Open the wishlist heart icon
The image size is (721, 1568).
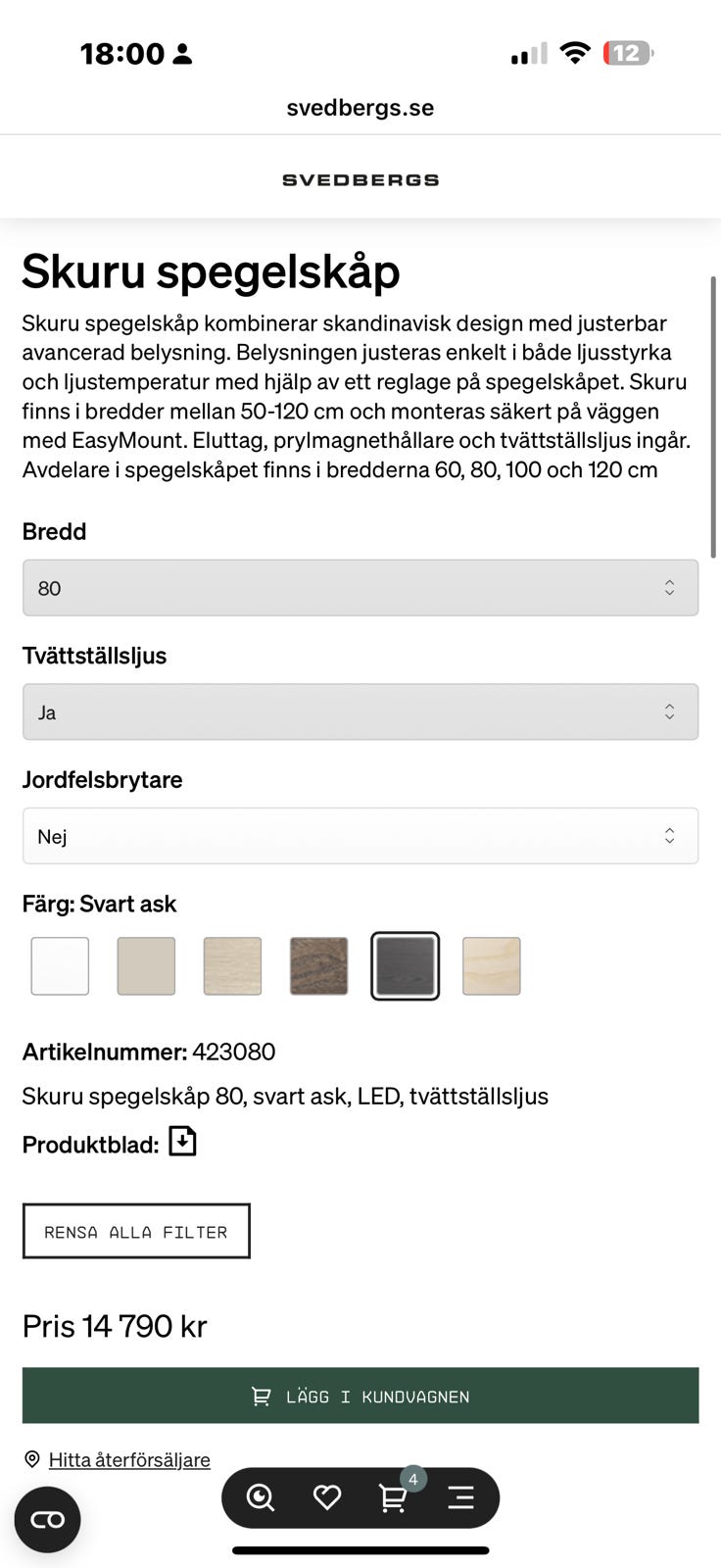point(326,1497)
